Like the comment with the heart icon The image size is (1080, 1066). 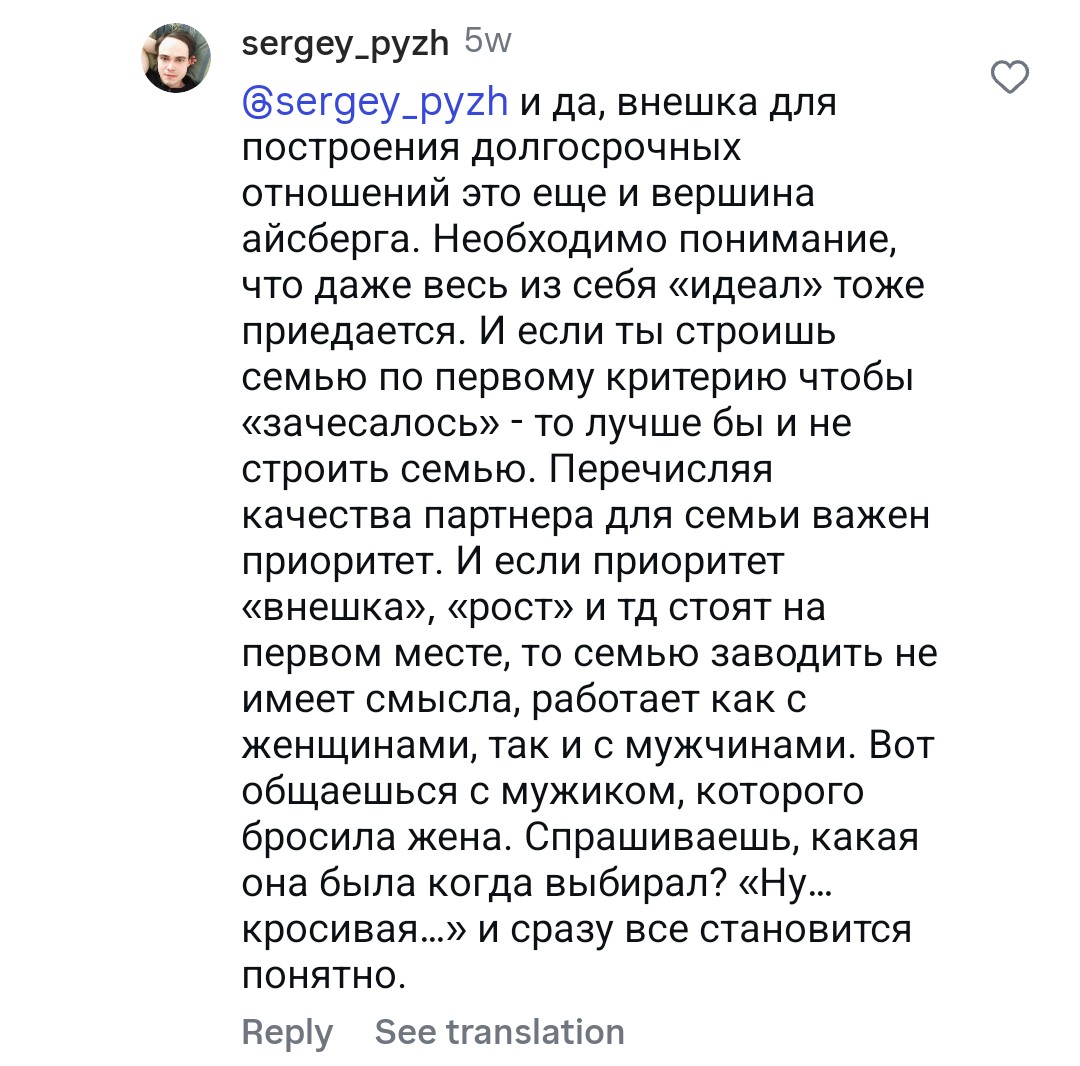pyautogui.click(x=1009, y=77)
